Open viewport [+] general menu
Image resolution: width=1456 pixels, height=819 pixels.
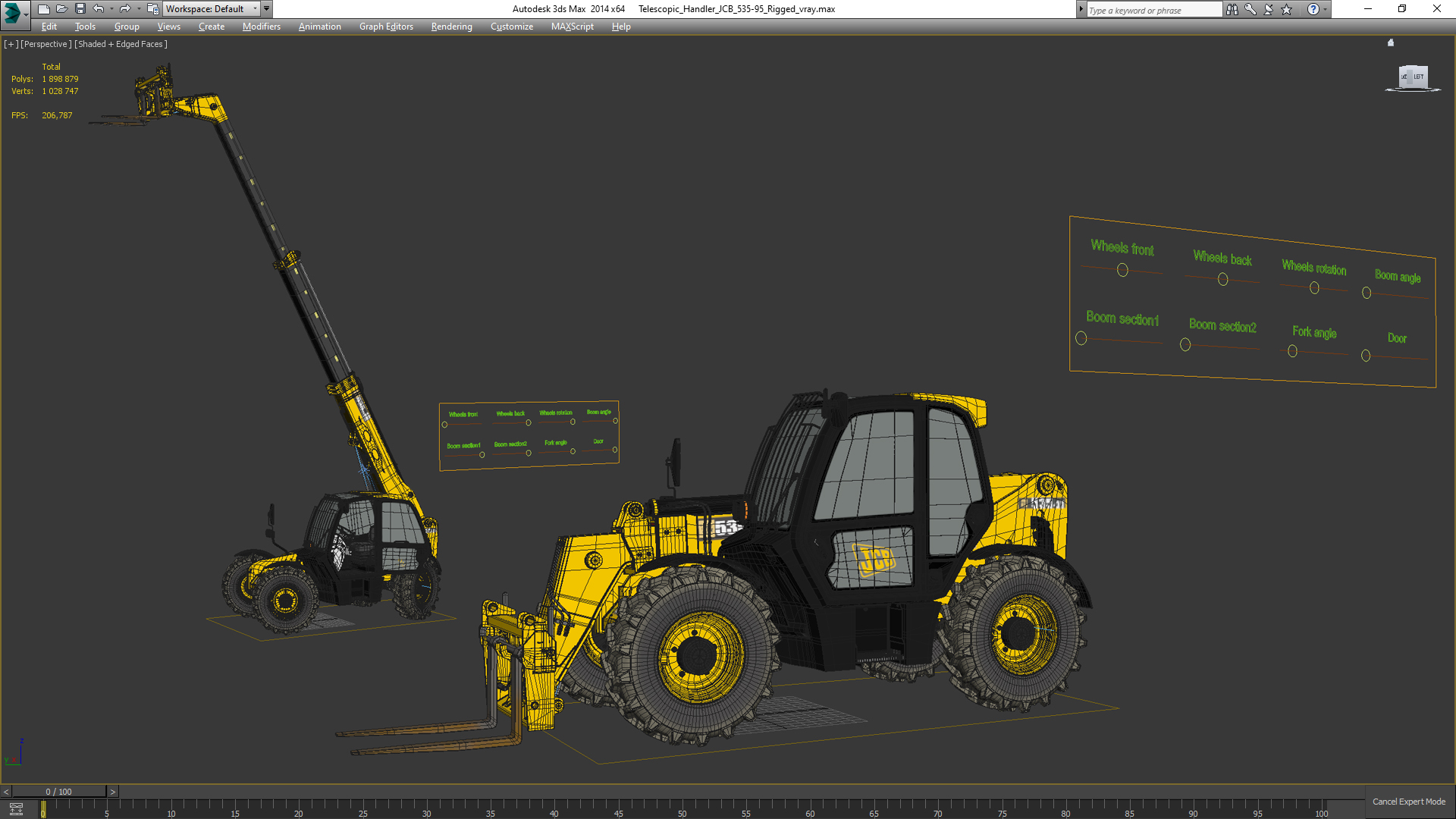(11, 44)
